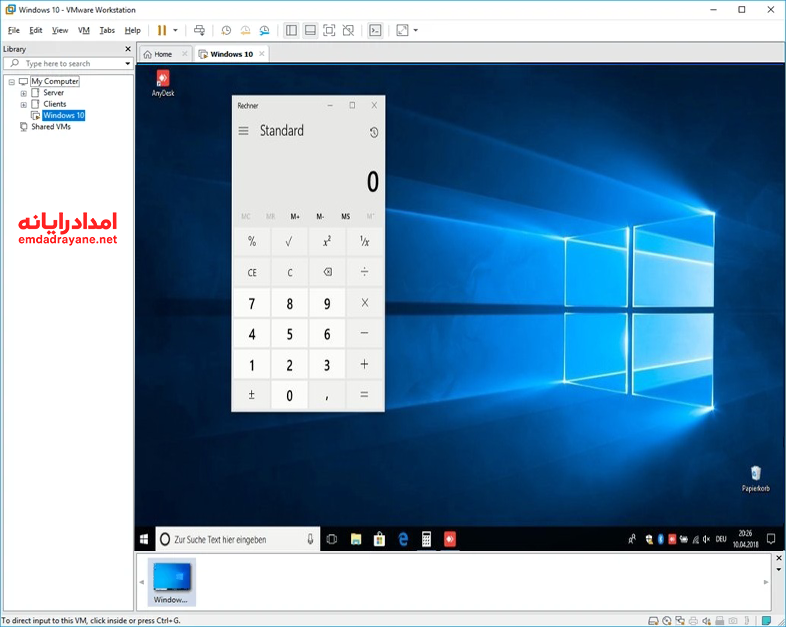The height and width of the screenshot is (627, 786).
Task: Select the Windows 10 tab
Action: point(231,54)
